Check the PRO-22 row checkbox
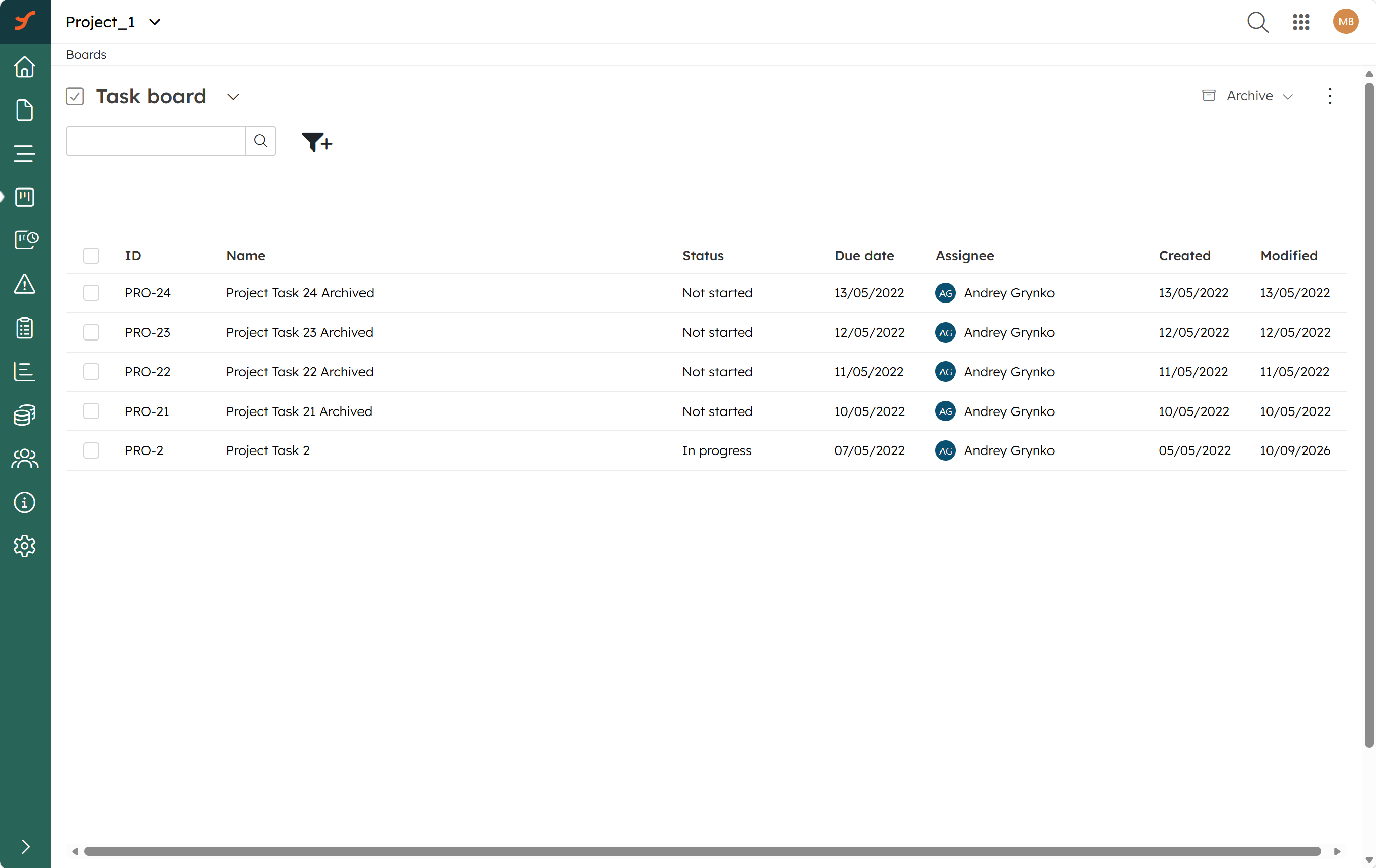The height and width of the screenshot is (868, 1376). 91,372
